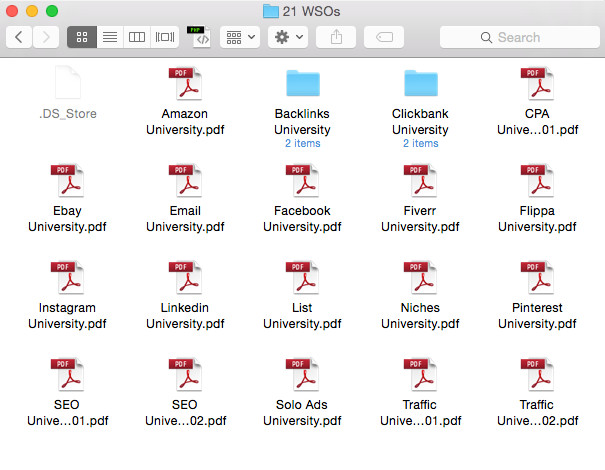
Task: Switch to Cover Flow view
Action: tap(165, 37)
